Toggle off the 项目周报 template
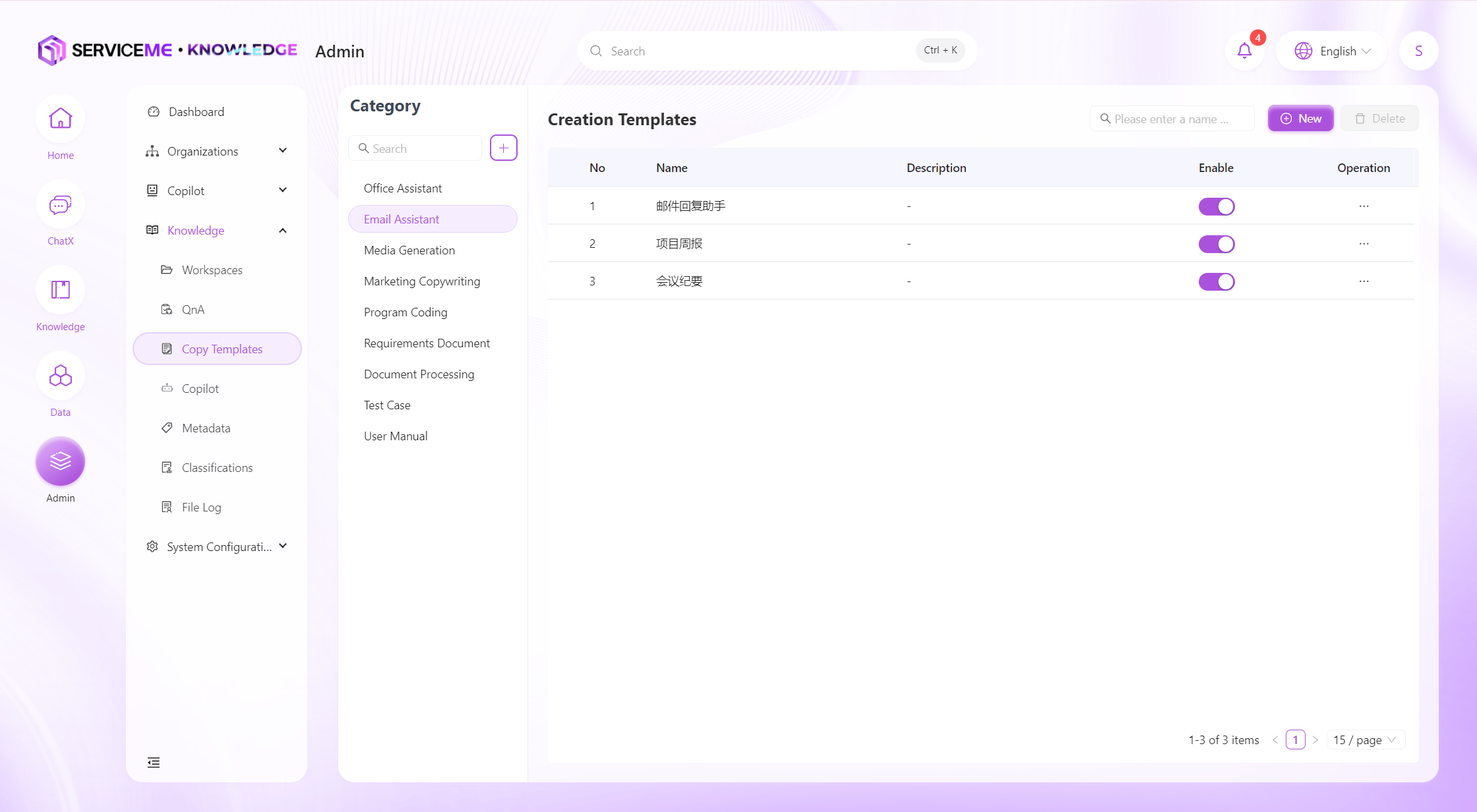1477x812 pixels. click(x=1216, y=244)
